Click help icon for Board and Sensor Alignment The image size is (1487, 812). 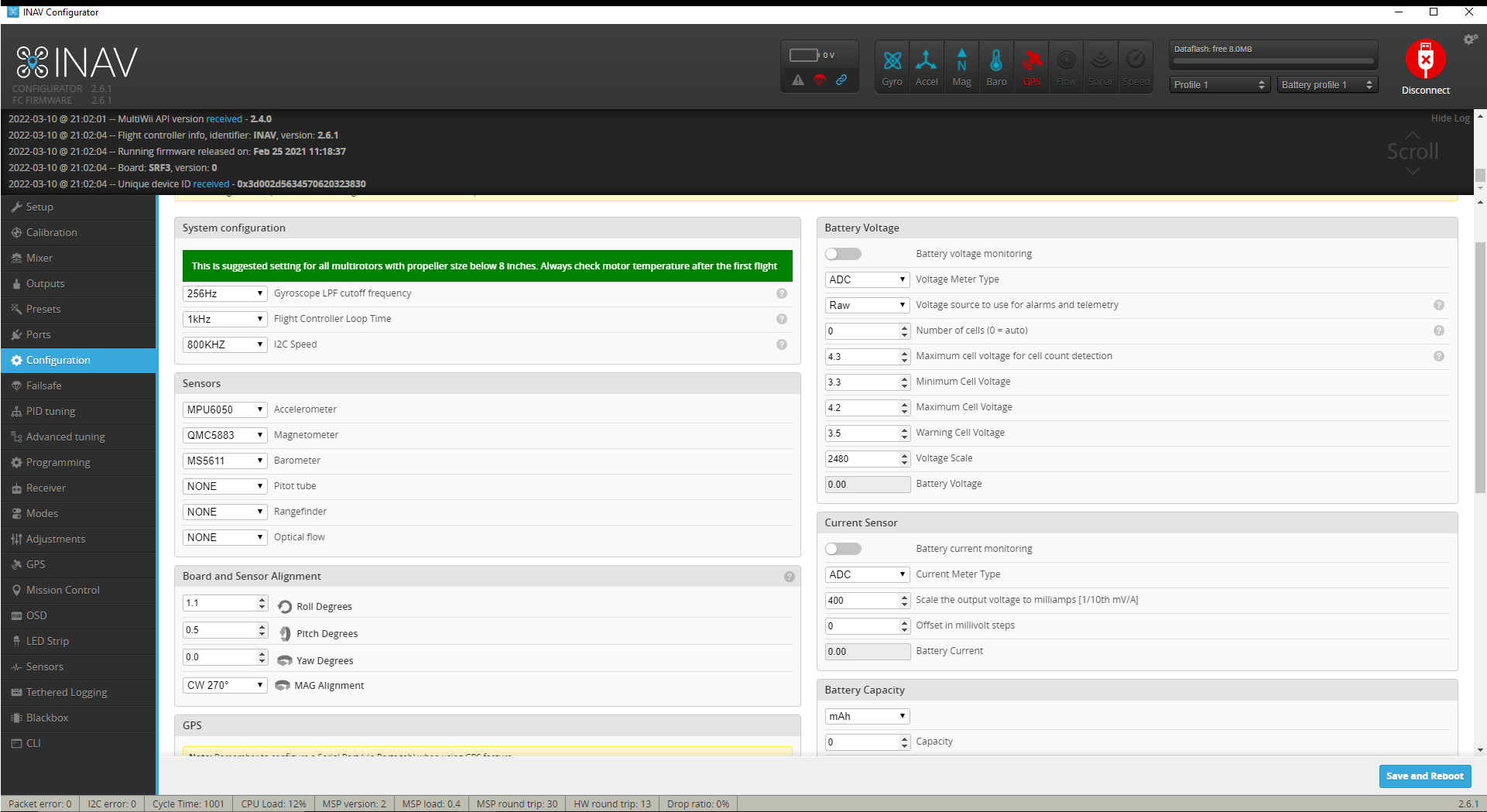(x=790, y=577)
